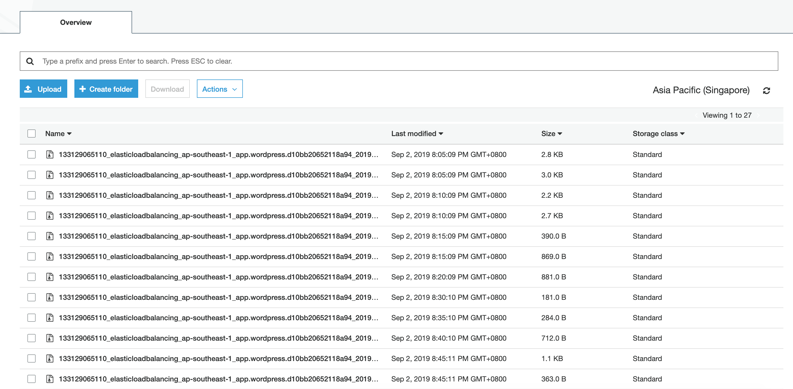The width and height of the screenshot is (793, 389).
Task: Click the file icon of the 1.1 KB object
Action: click(x=50, y=359)
